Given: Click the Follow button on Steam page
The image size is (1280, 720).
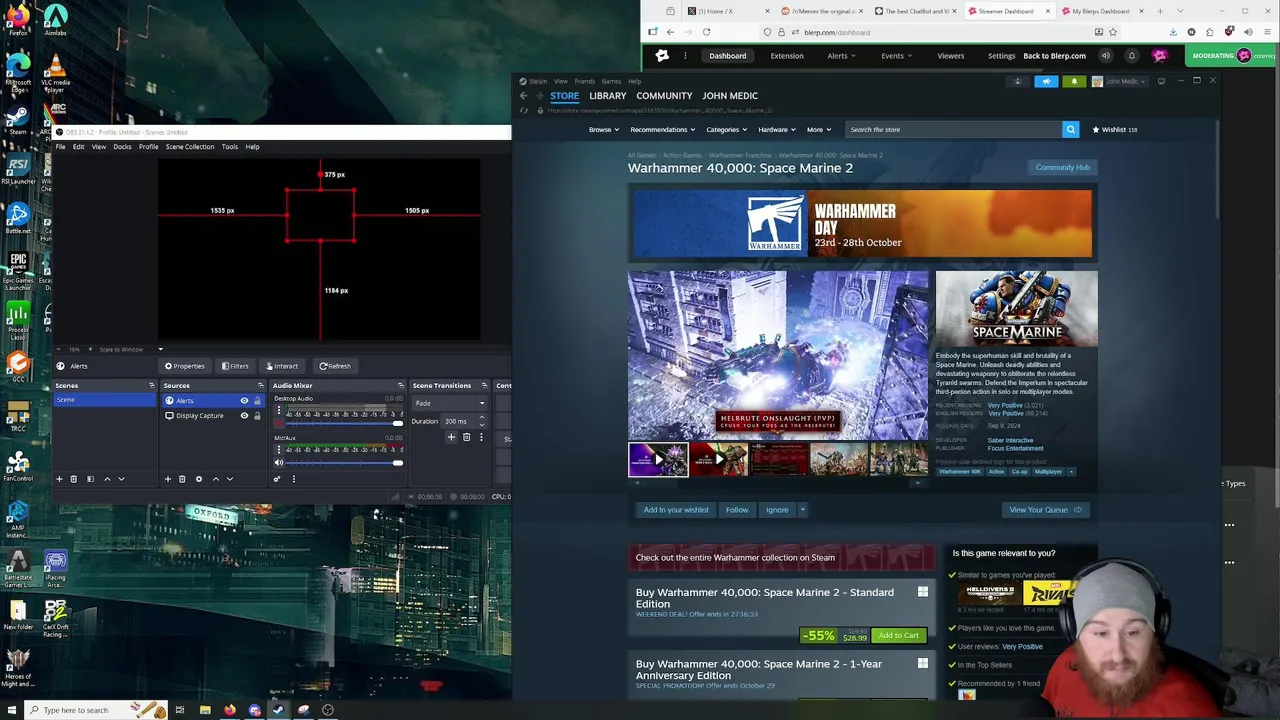Looking at the screenshot, I should [737, 510].
